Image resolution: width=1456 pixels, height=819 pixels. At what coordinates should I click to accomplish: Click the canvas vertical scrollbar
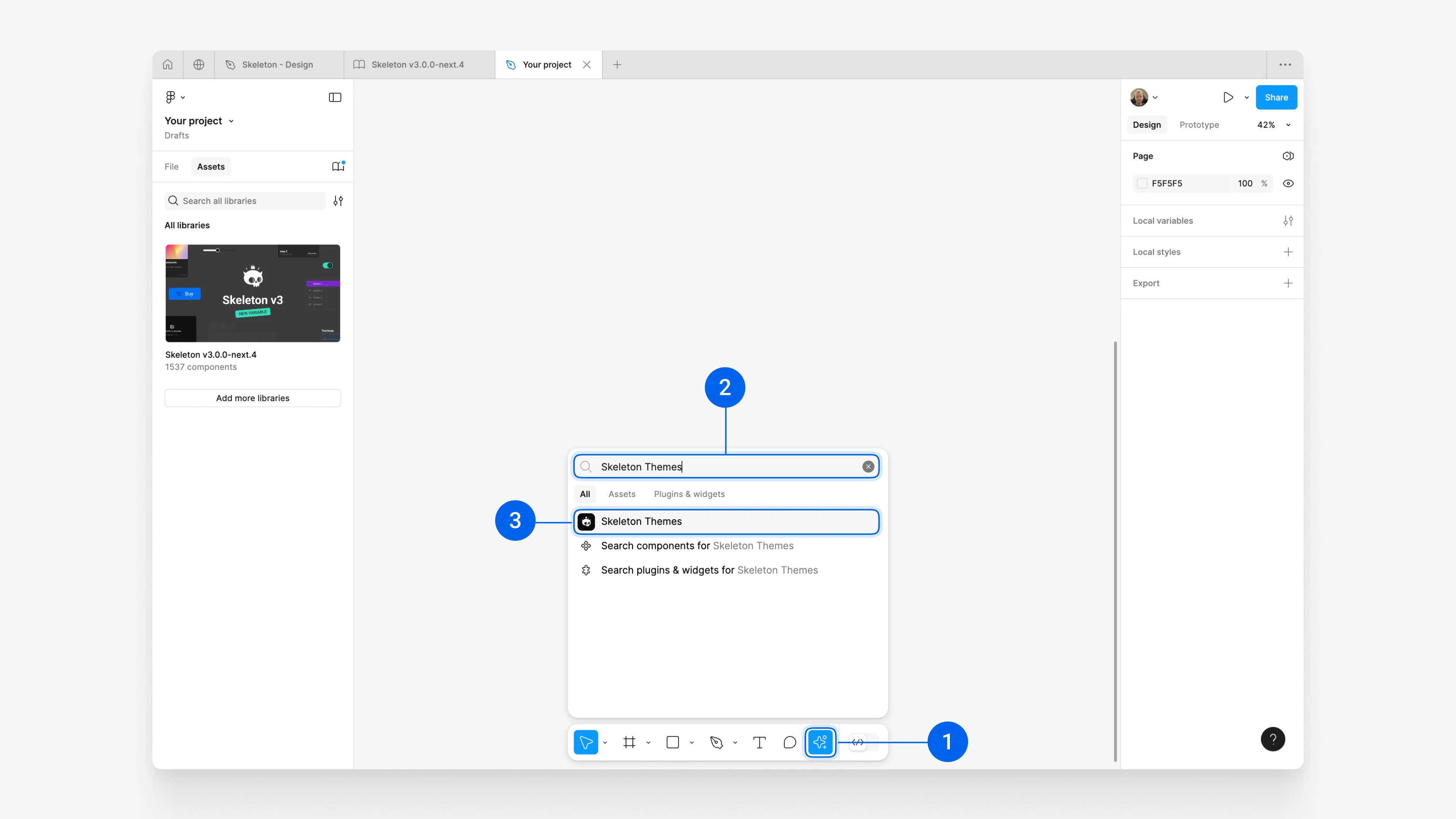1115,551
